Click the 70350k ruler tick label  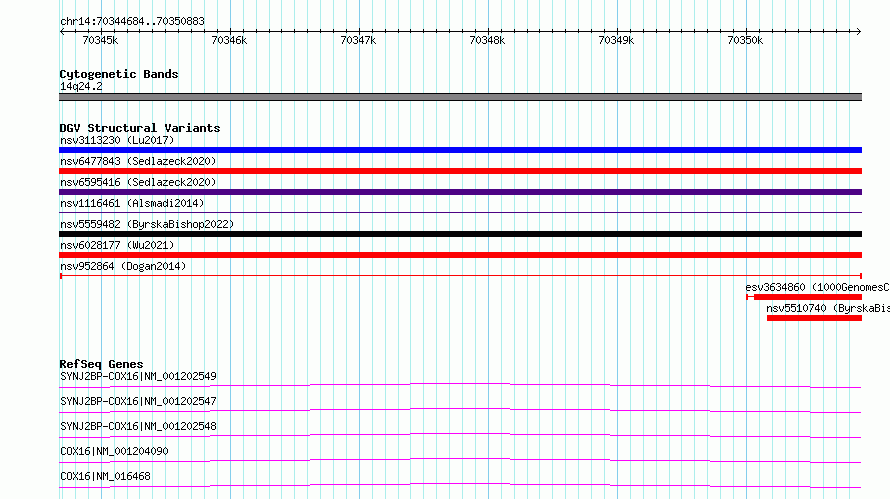pyautogui.click(x=745, y=40)
